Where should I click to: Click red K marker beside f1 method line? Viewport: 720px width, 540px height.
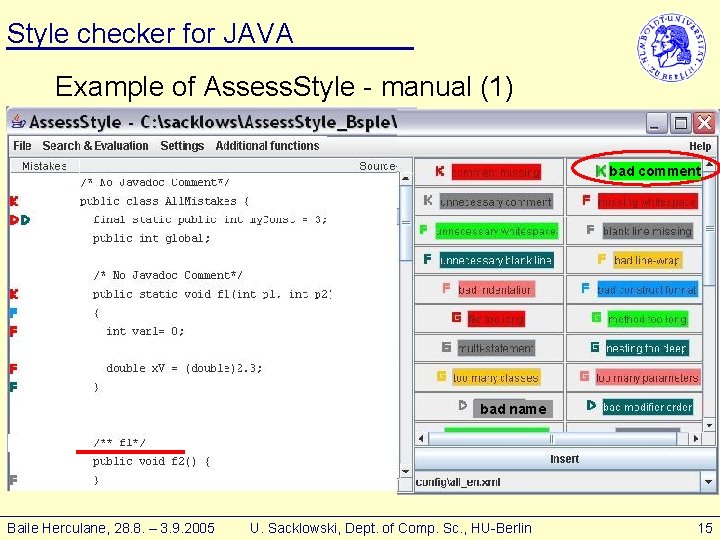14,294
